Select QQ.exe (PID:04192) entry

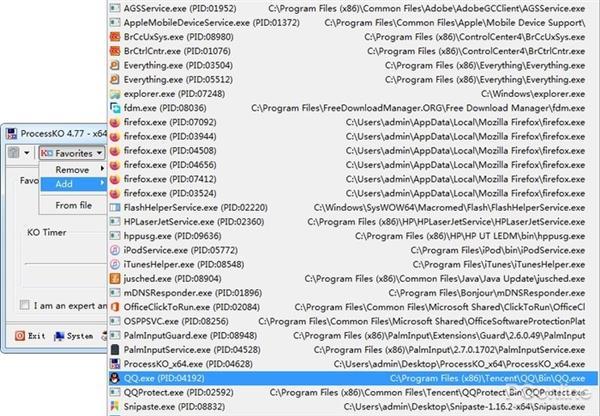pos(353,378)
